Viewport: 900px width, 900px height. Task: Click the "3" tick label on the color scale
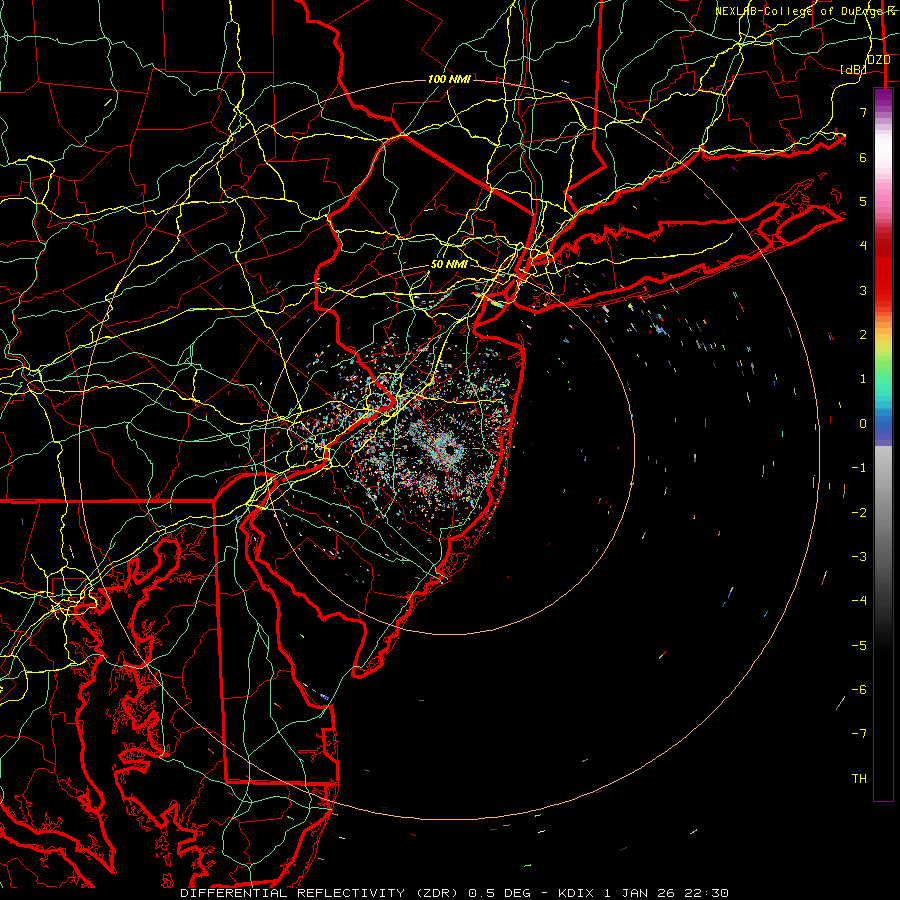tap(863, 290)
